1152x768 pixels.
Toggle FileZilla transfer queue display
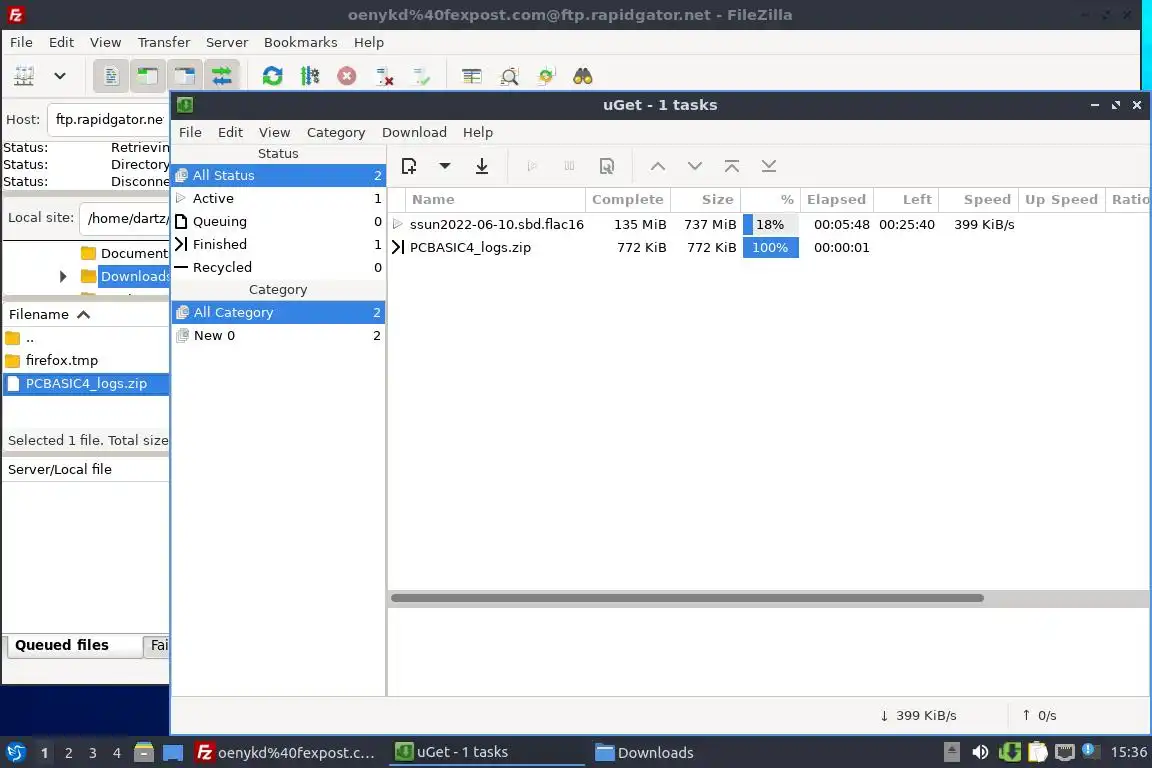tap(222, 76)
